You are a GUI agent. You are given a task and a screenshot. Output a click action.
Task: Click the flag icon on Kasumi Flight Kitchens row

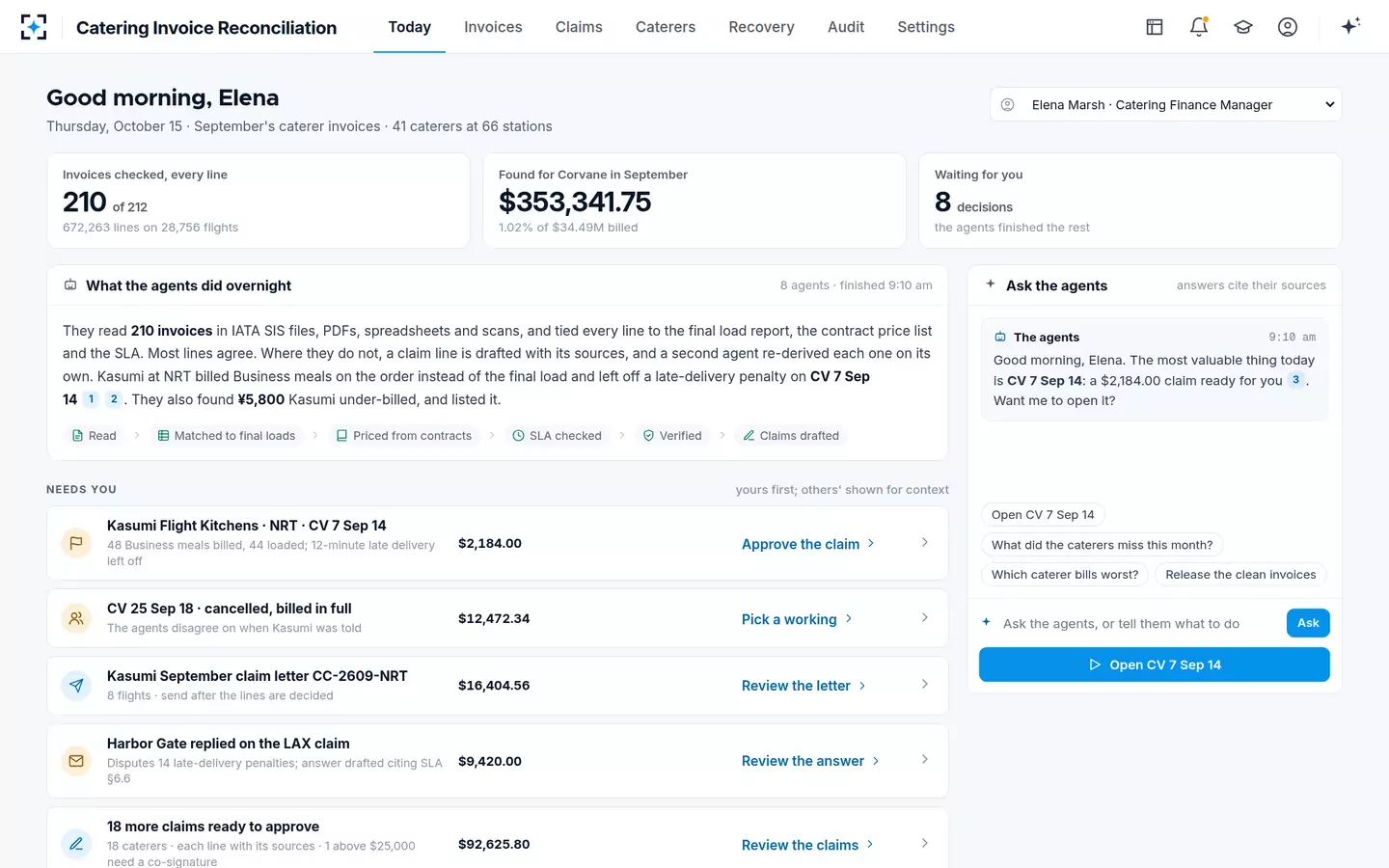pos(76,543)
